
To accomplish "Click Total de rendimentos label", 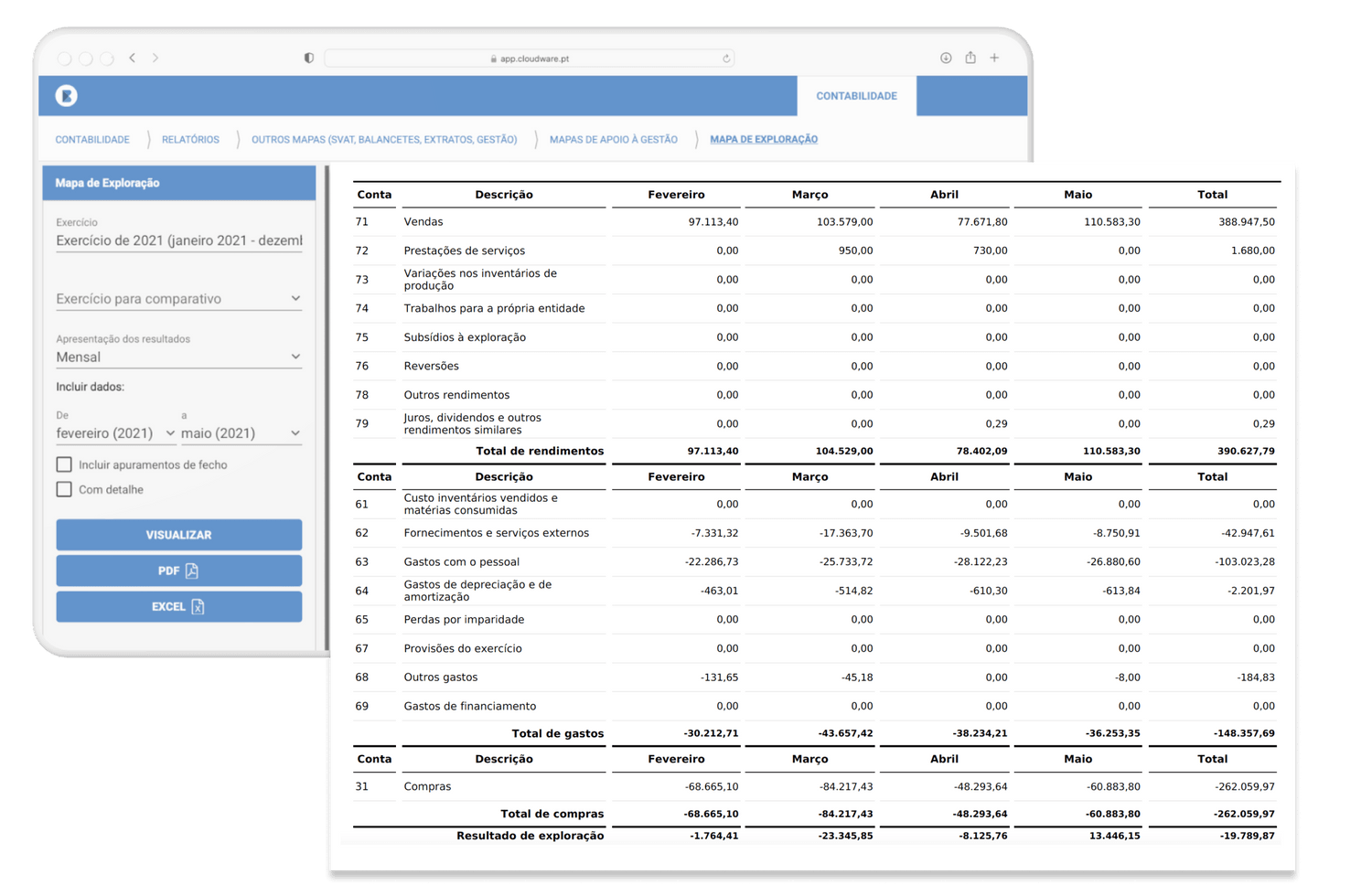I will pos(540,451).
